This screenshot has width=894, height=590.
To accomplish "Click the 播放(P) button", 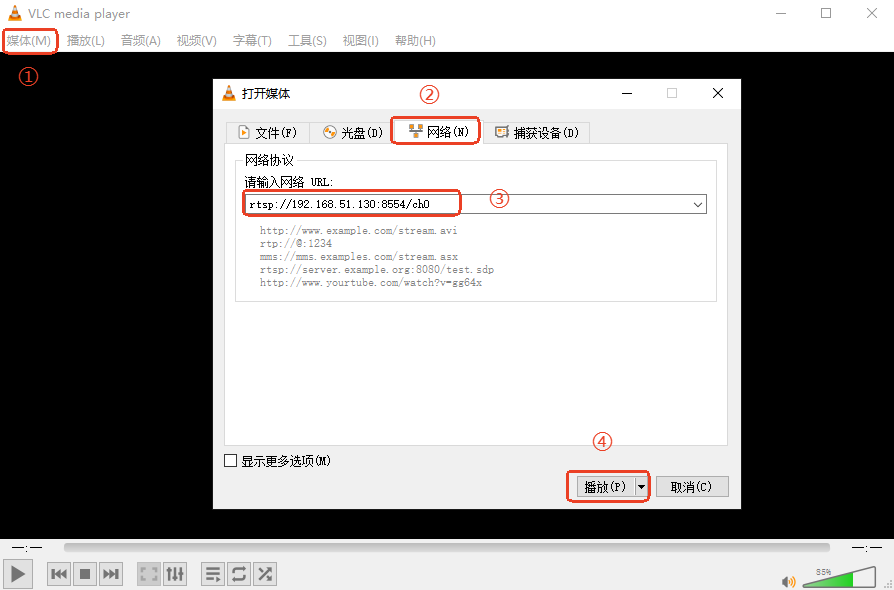I will point(606,487).
